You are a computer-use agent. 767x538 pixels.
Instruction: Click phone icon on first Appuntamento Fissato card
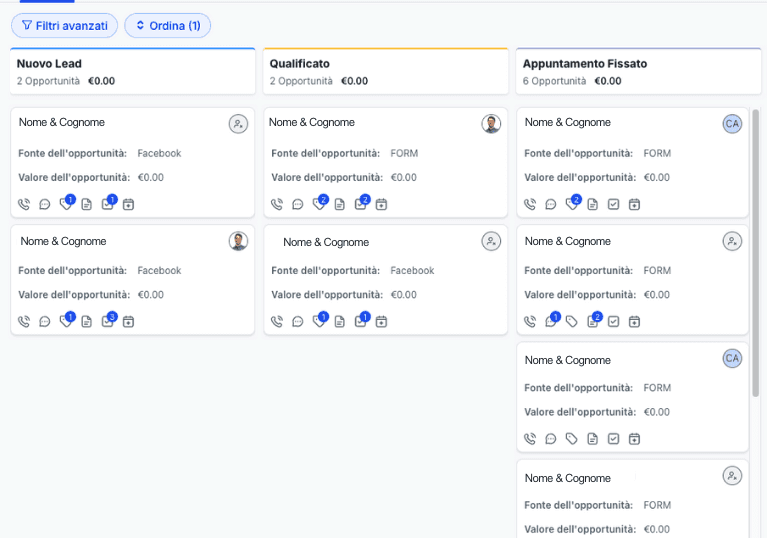pyautogui.click(x=530, y=204)
